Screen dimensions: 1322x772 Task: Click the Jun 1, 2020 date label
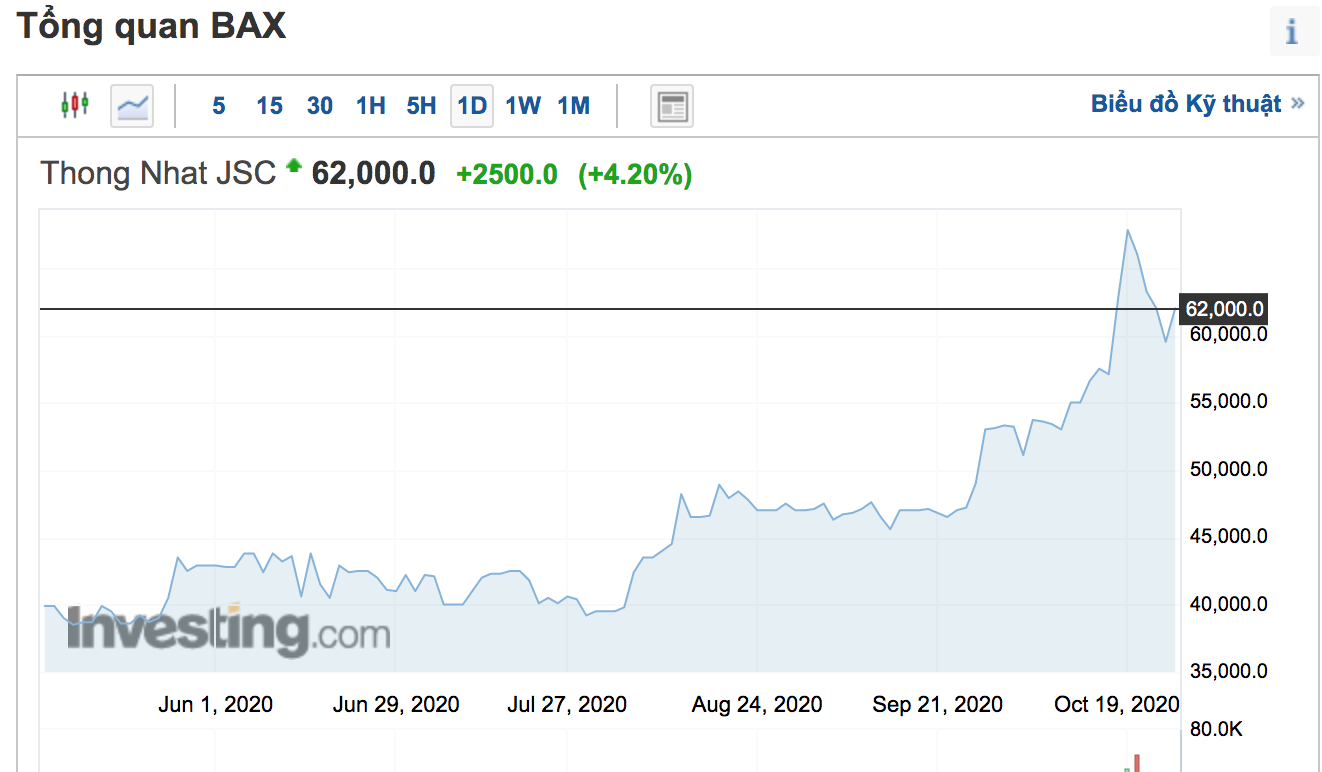[215, 705]
